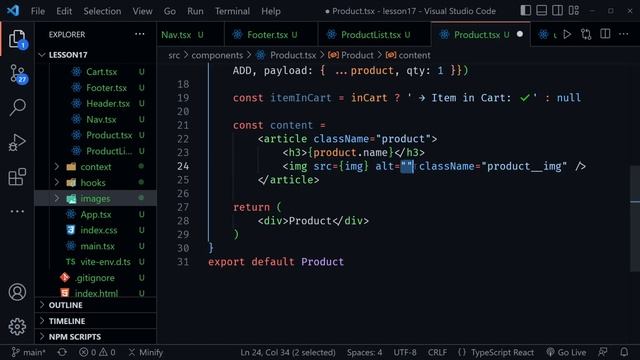Change indentation Spaces: 4 setting
Viewport: 640px width, 360px height.
click(364, 352)
